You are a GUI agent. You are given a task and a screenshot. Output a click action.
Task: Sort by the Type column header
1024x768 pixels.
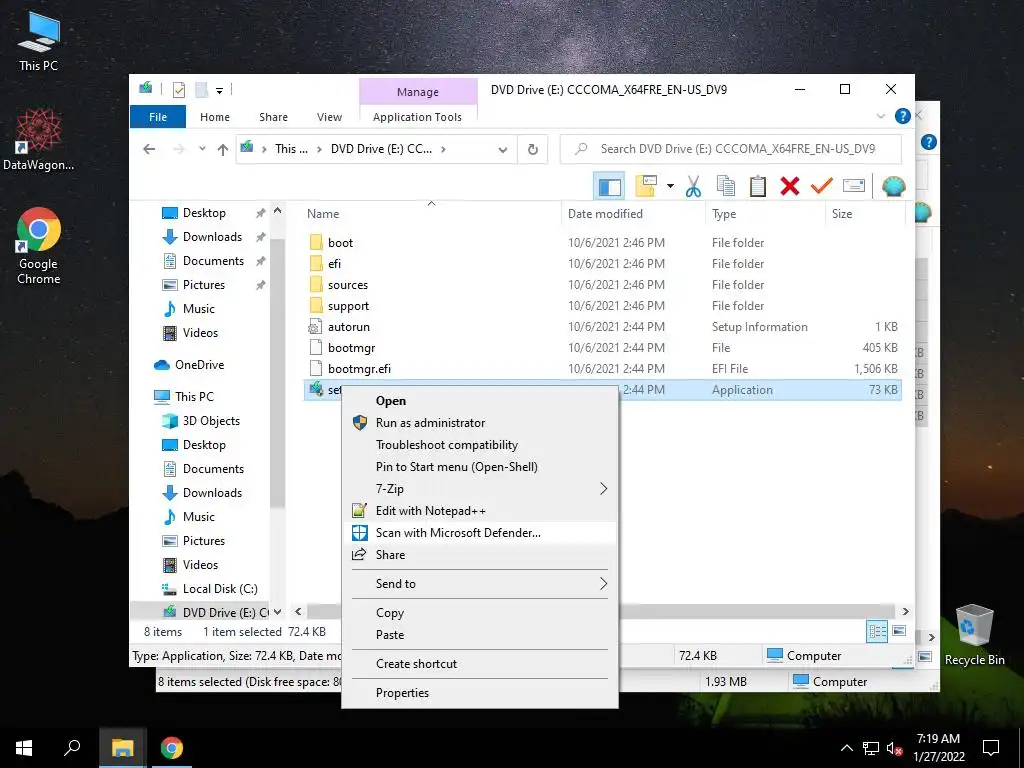pyautogui.click(x=765, y=214)
